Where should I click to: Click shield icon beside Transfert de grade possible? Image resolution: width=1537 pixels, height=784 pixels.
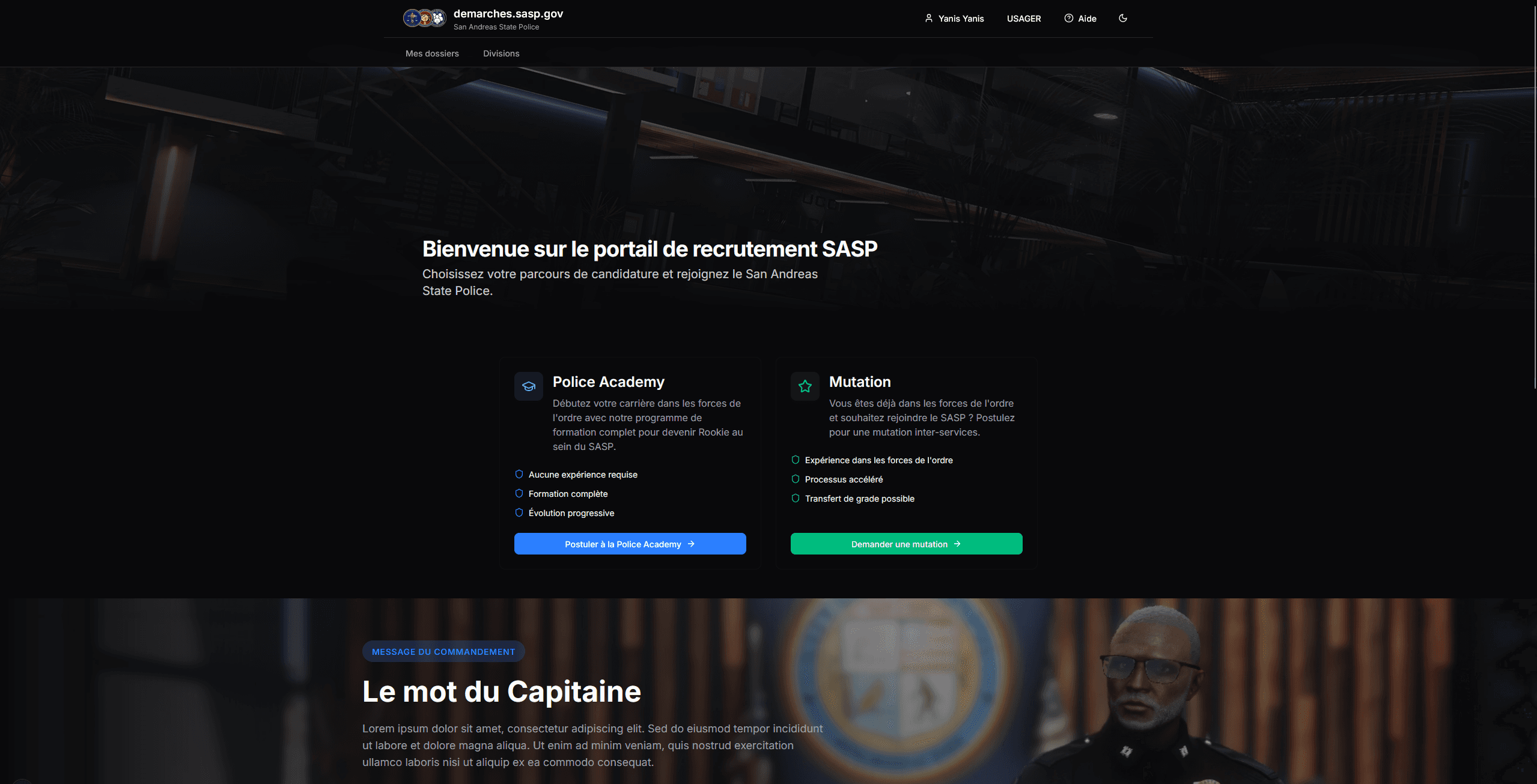pos(796,498)
